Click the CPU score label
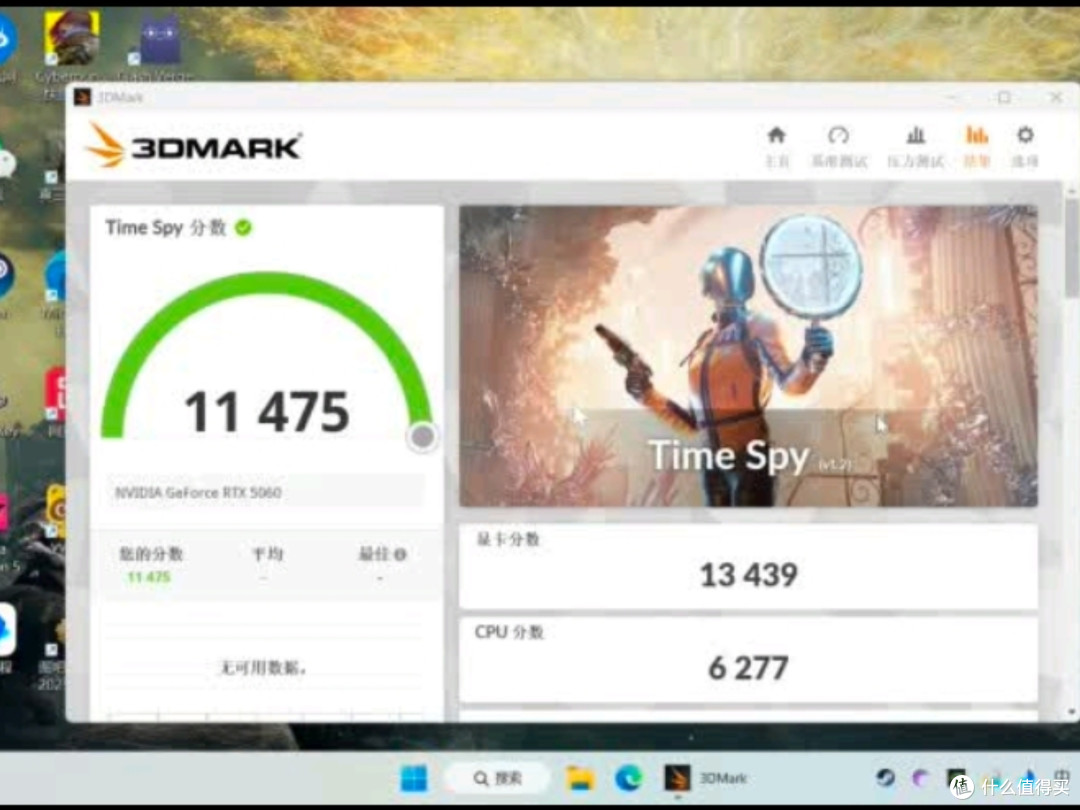 [x=509, y=632]
